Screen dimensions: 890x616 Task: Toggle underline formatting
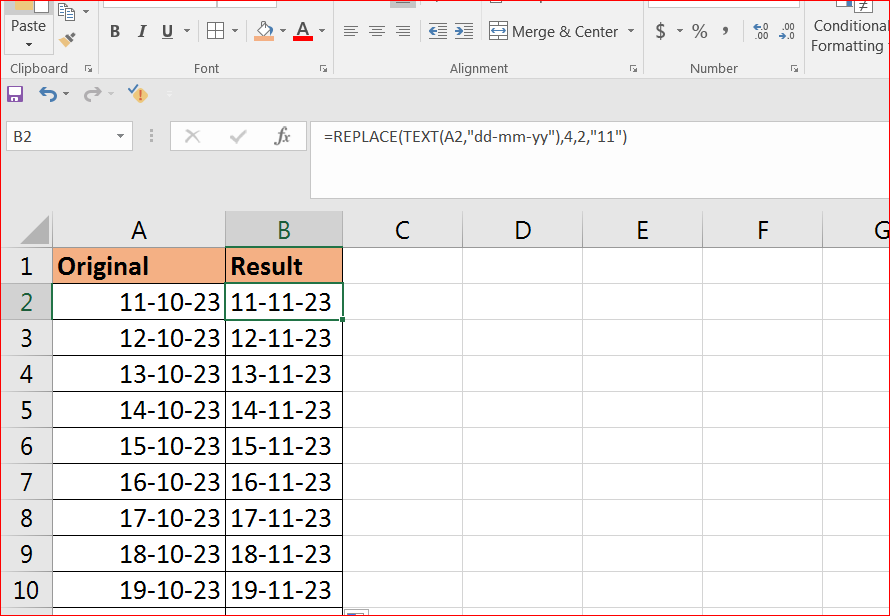166,32
